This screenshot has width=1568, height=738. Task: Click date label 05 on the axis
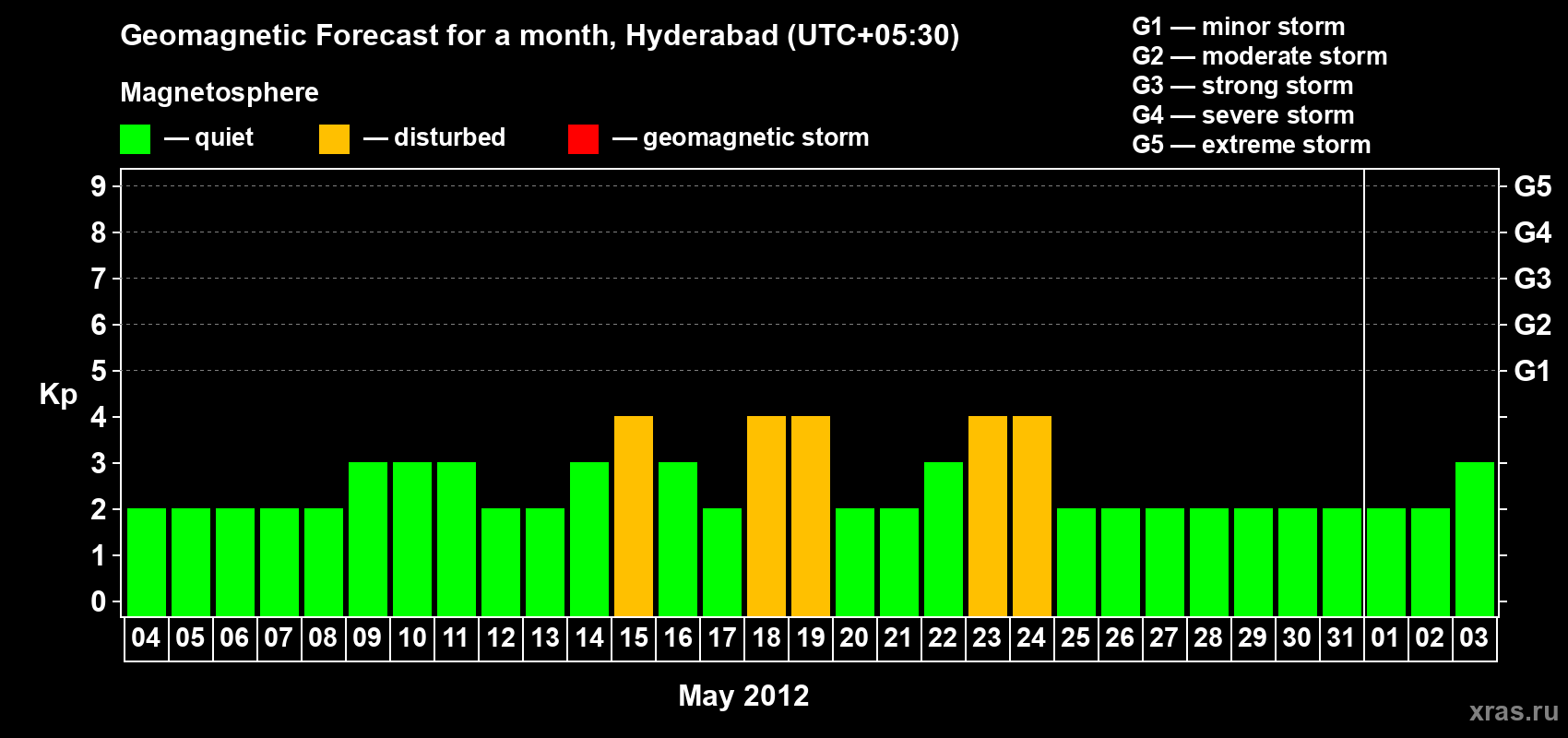[x=190, y=637]
